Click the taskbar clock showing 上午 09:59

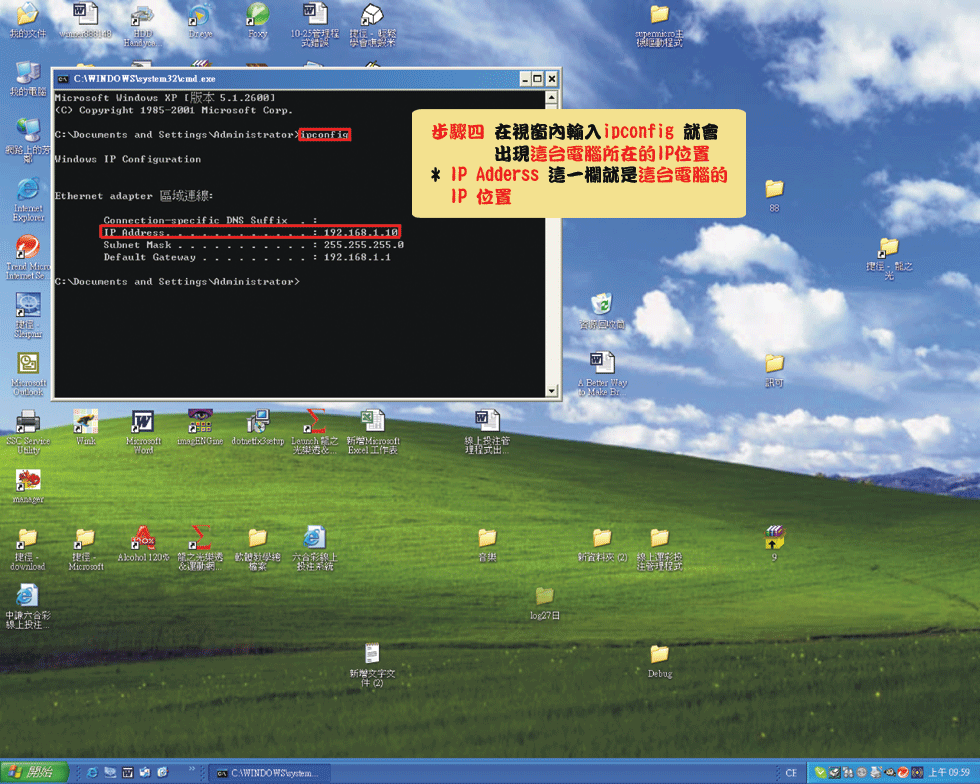[x=949, y=773]
